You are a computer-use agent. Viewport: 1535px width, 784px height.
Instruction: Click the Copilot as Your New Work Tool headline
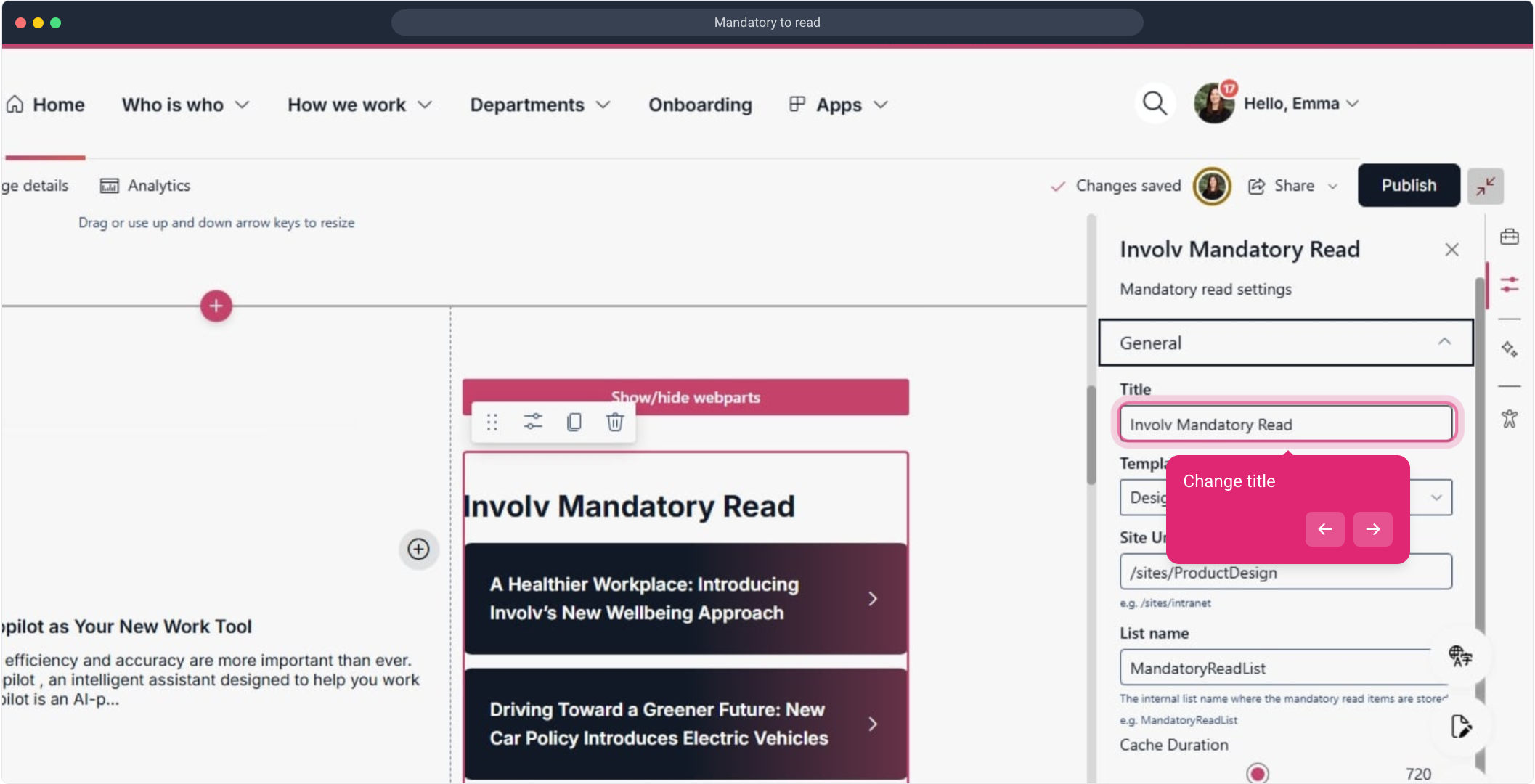point(127,626)
